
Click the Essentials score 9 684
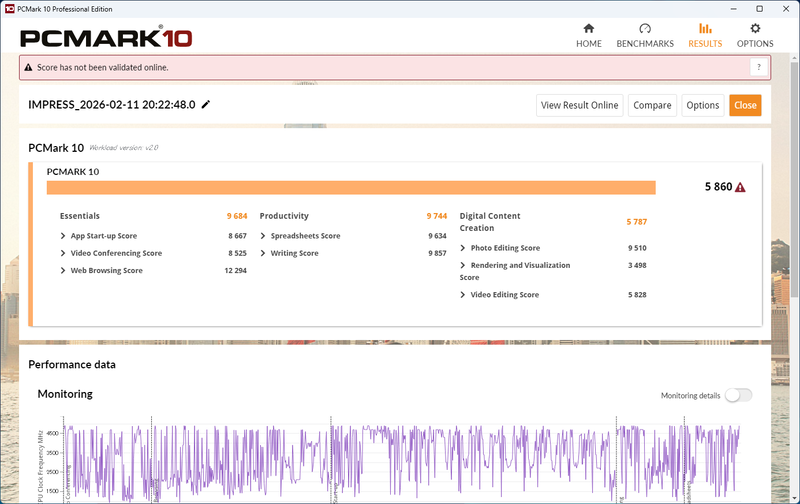[237, 216]
